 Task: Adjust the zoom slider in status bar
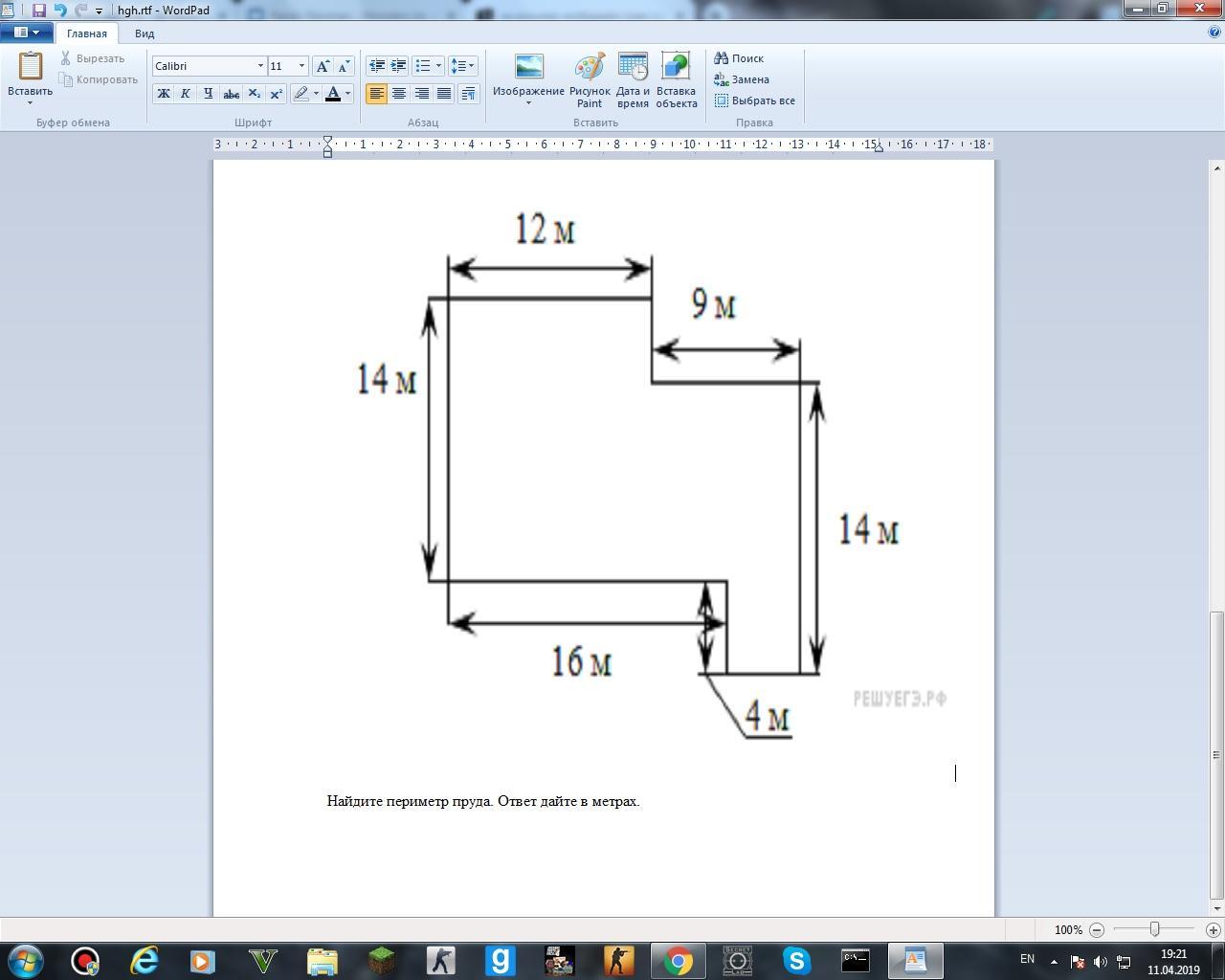pos(1153,929)
